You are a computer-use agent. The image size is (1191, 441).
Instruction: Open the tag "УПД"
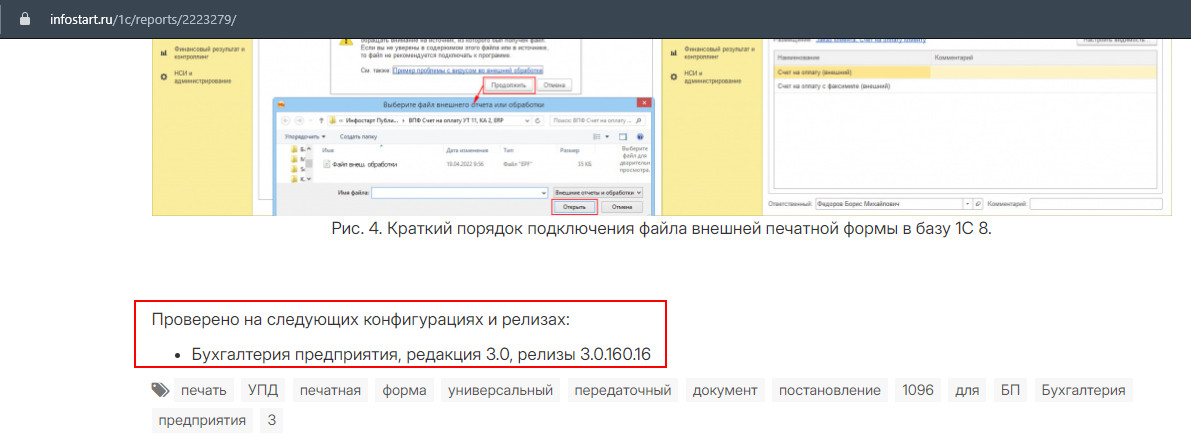coord(263,391)
